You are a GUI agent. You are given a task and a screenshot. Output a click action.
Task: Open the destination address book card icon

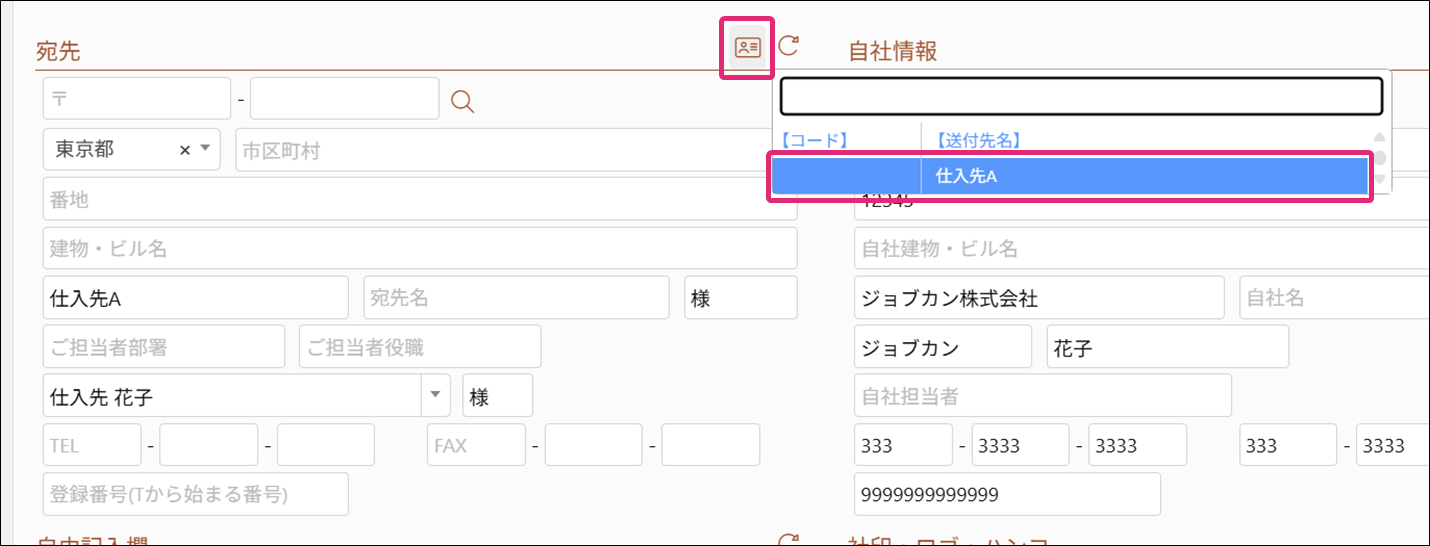[747, 47]
